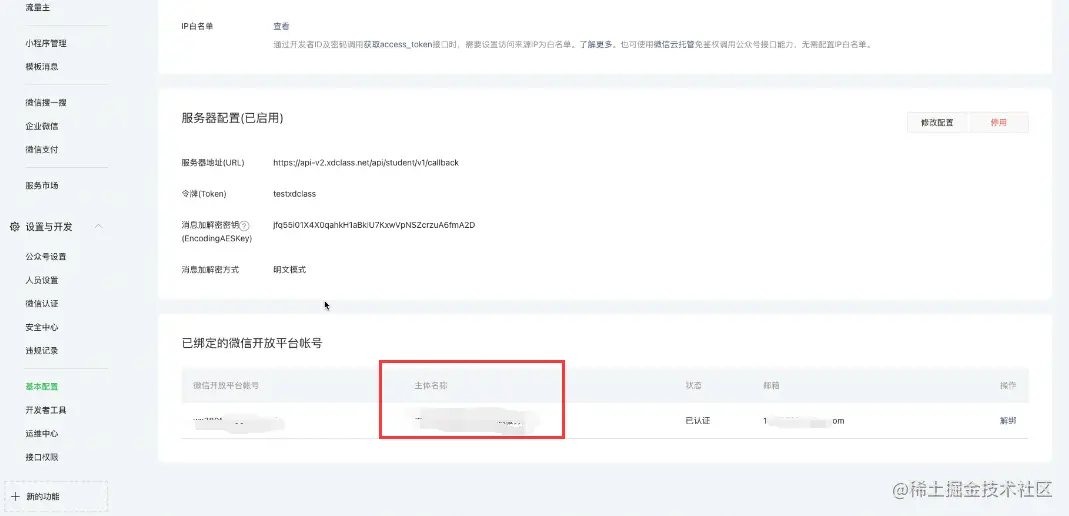Open 微信支付 in the sidebar
The height and width of the screenshot is (516, 1069).
[x=42, y=149]
